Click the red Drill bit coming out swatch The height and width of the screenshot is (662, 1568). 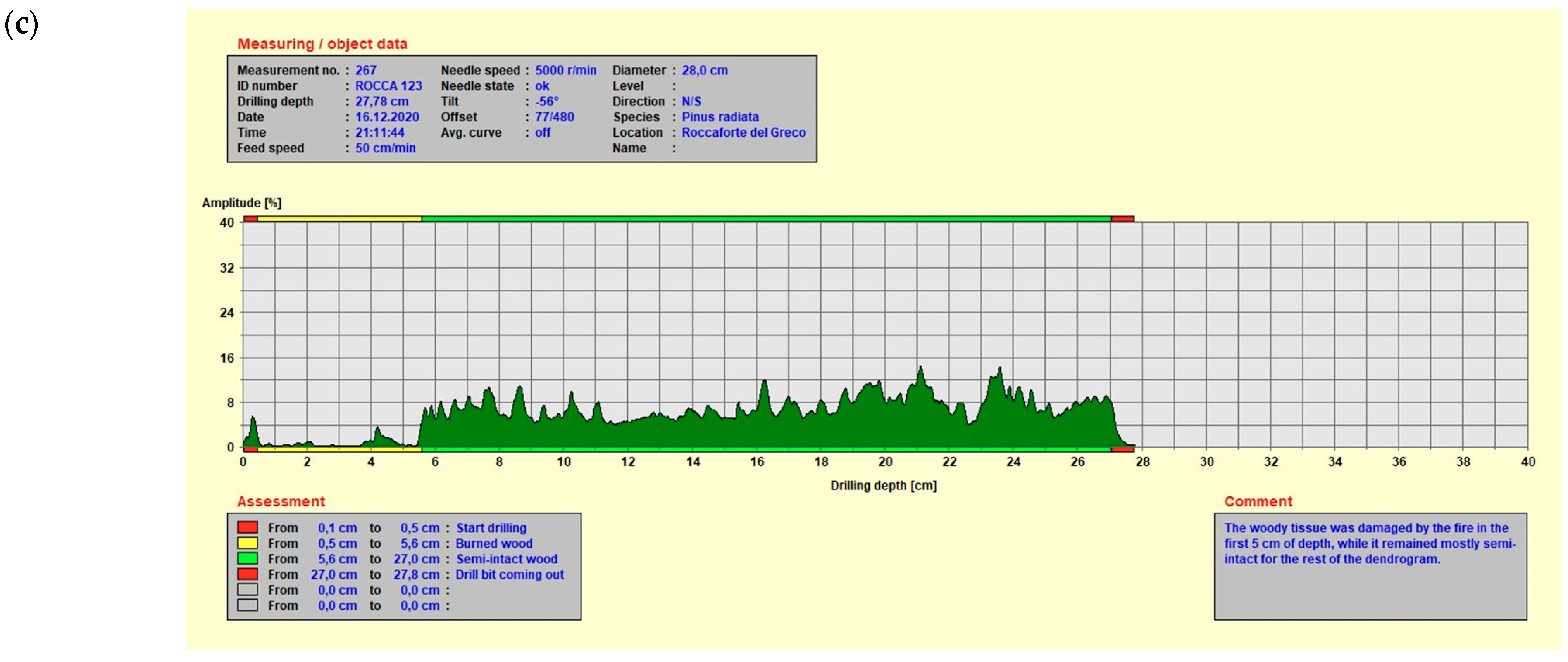[x=247, y=574]
